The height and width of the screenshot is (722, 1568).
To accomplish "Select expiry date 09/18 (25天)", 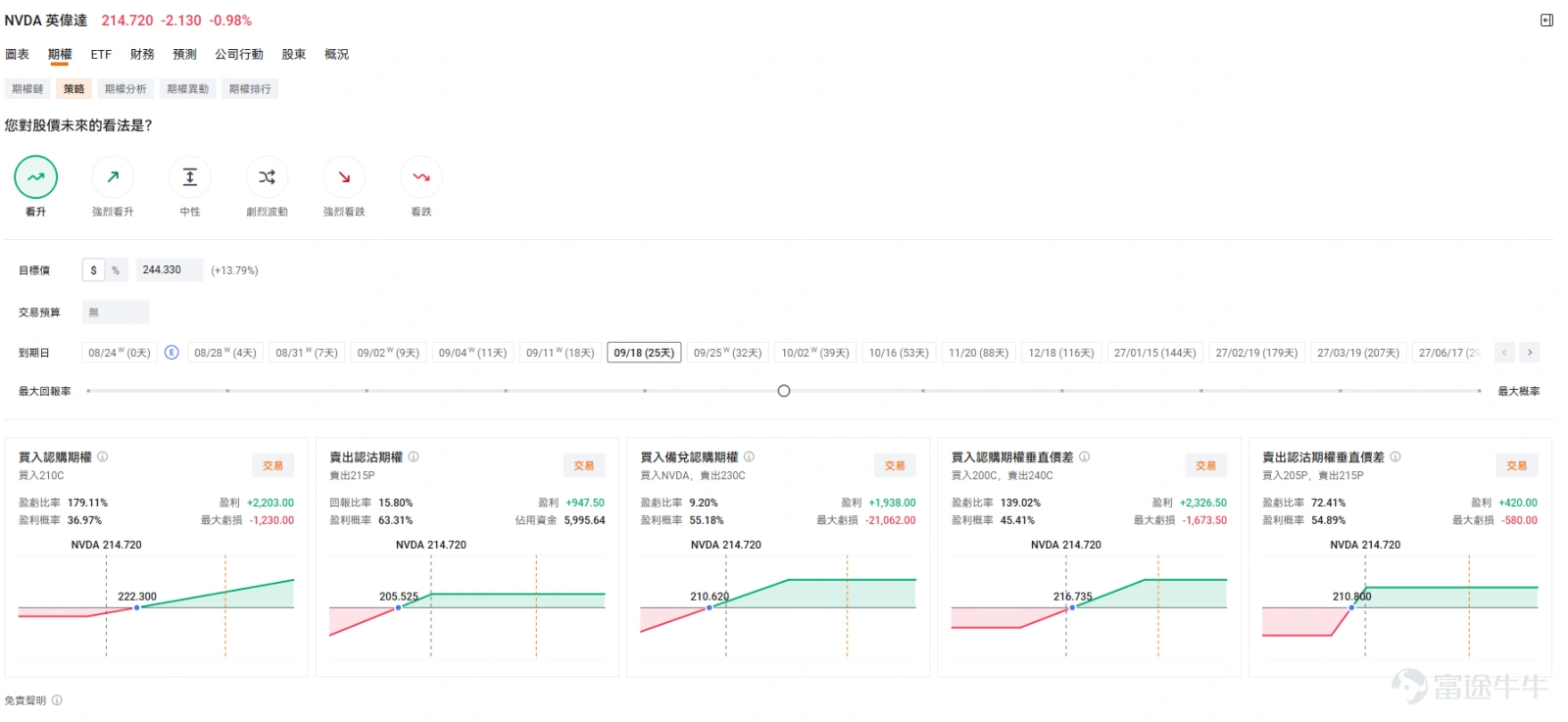I will click(x=644, y=353).
